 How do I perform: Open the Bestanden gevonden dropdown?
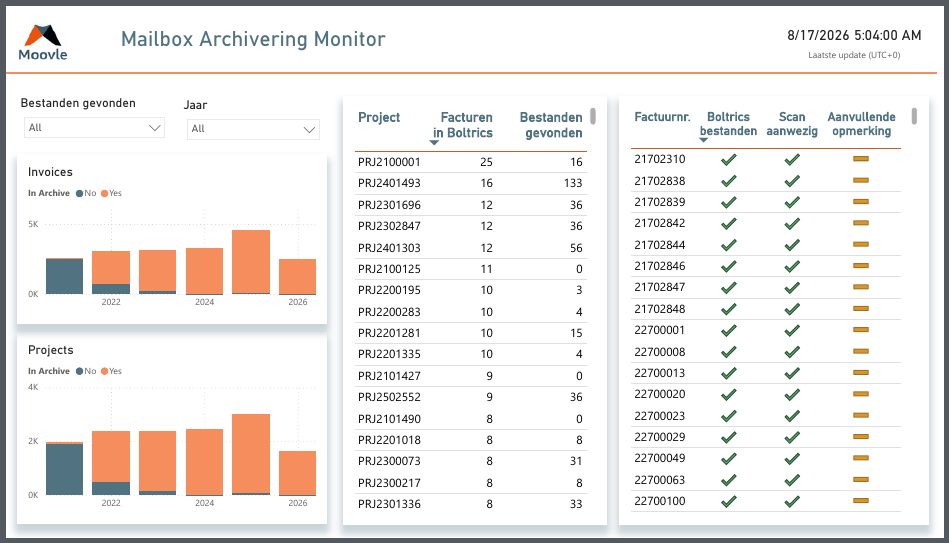coord(94,128)
